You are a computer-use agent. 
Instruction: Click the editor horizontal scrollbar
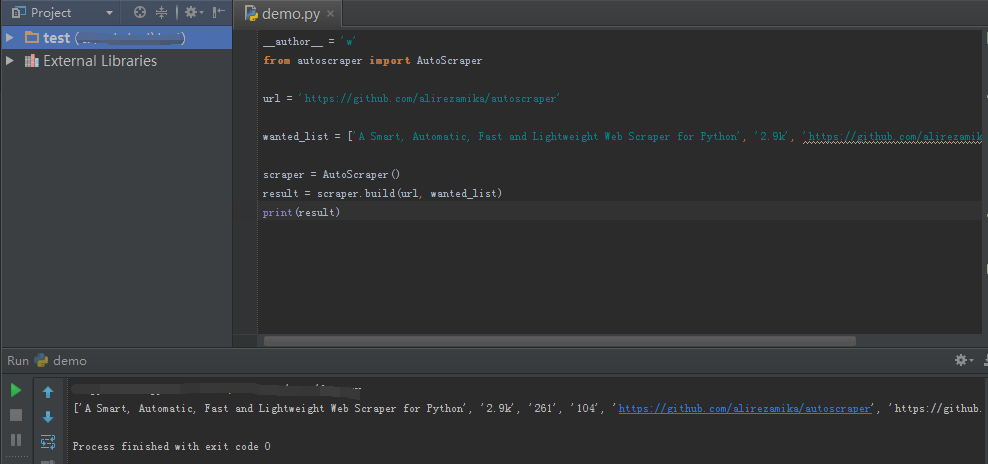[x=560, y=340]
